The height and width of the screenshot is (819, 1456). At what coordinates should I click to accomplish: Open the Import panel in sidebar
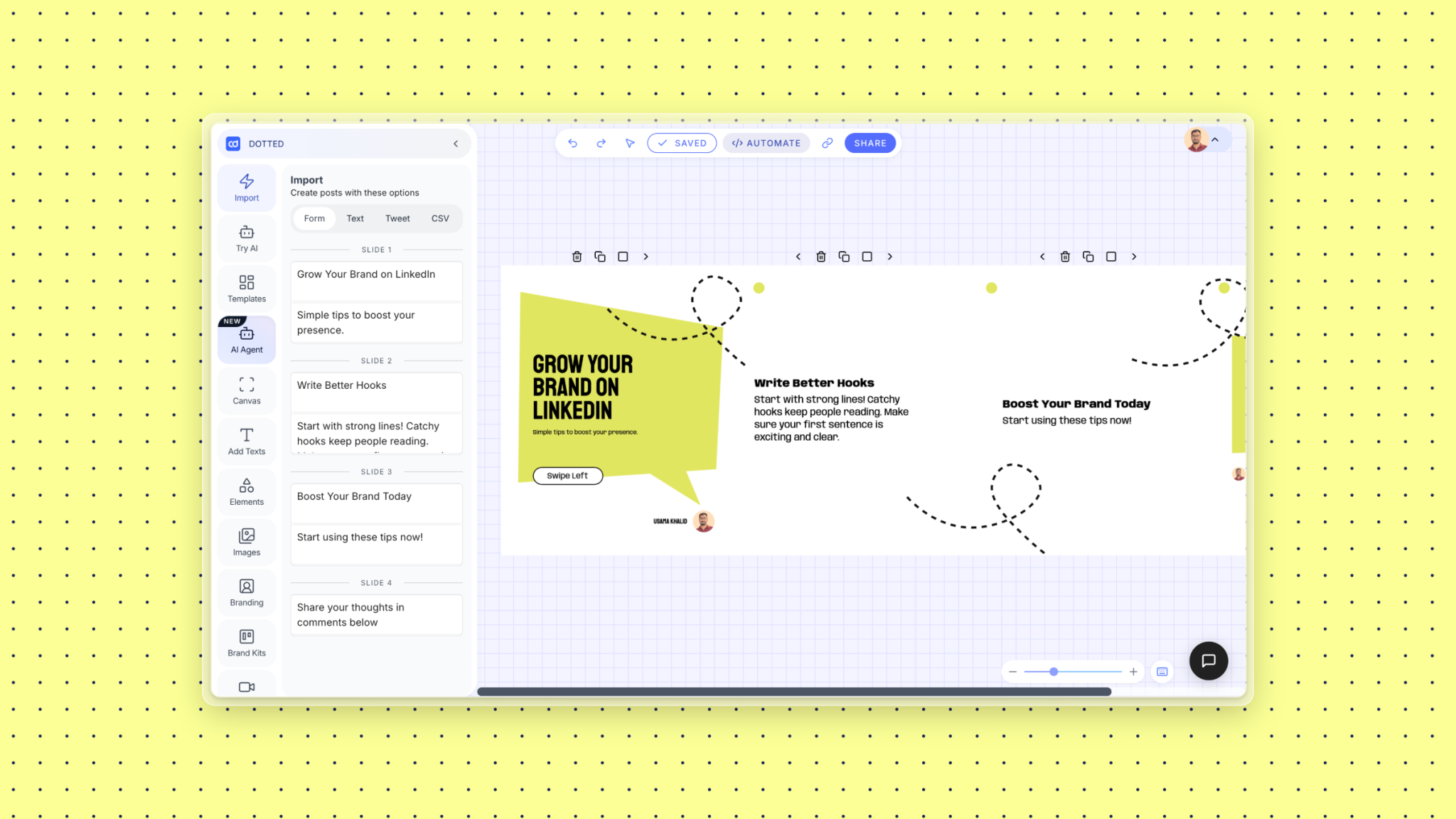tap(247, 188)
